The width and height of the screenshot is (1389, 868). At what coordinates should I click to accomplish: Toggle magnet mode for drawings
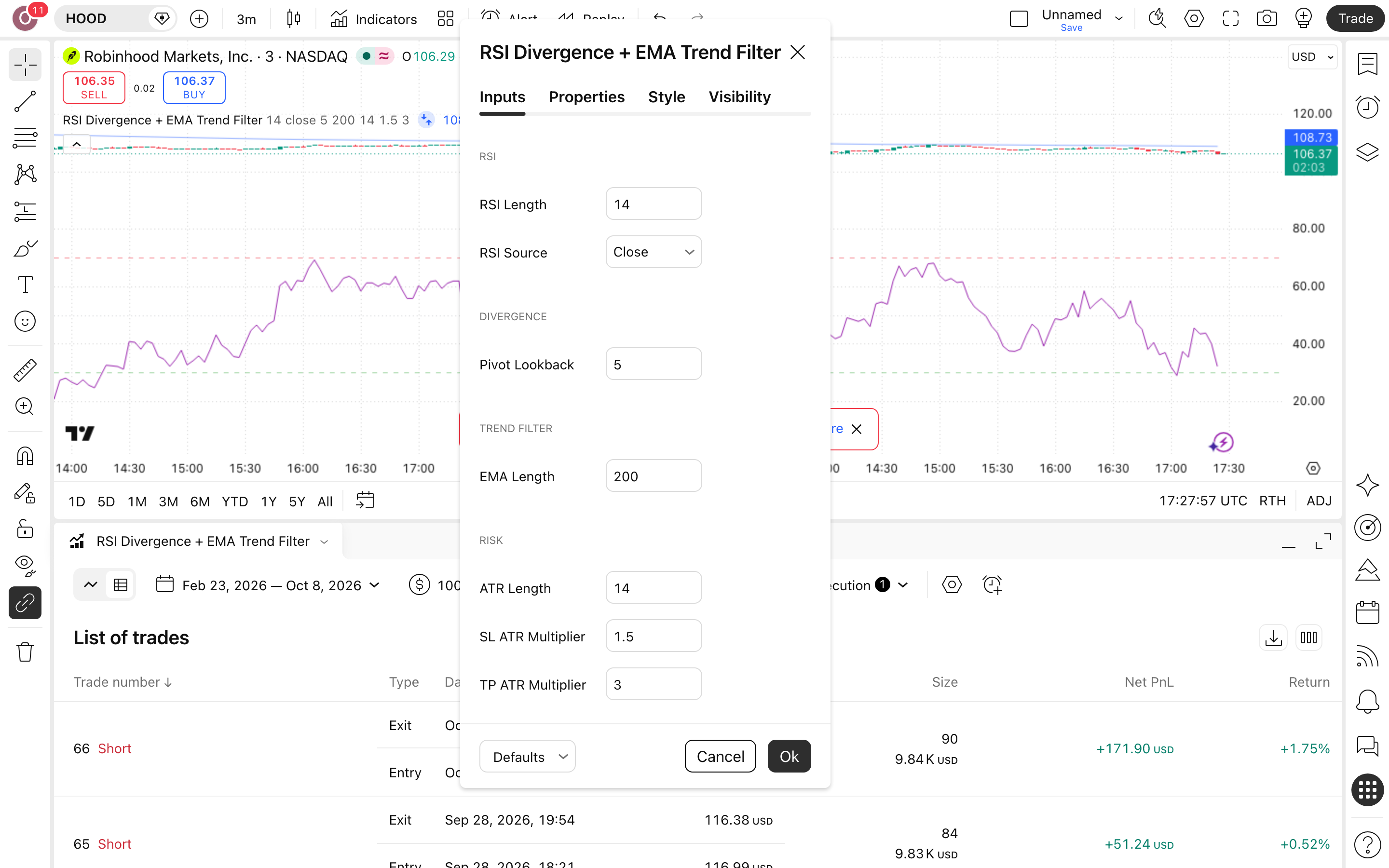pos(25,456)
